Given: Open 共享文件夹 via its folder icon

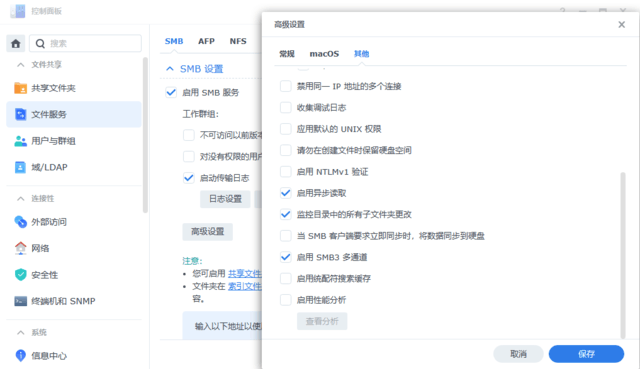Looking at the screenshot, I should 20,88.
